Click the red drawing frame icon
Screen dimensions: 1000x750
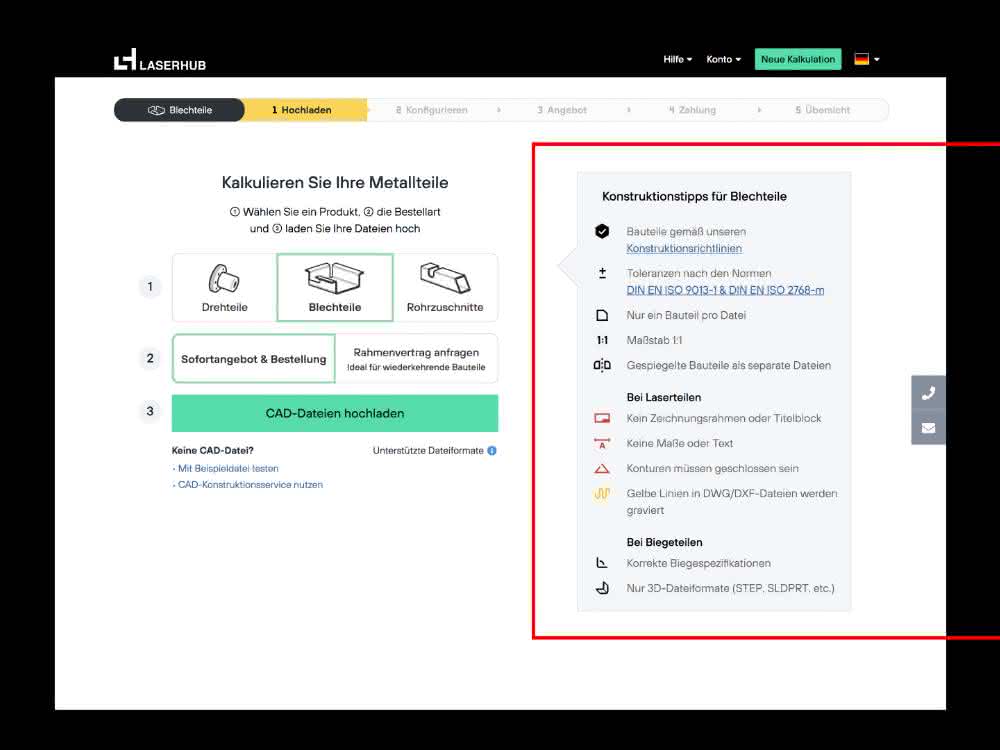tap(602, 418)
